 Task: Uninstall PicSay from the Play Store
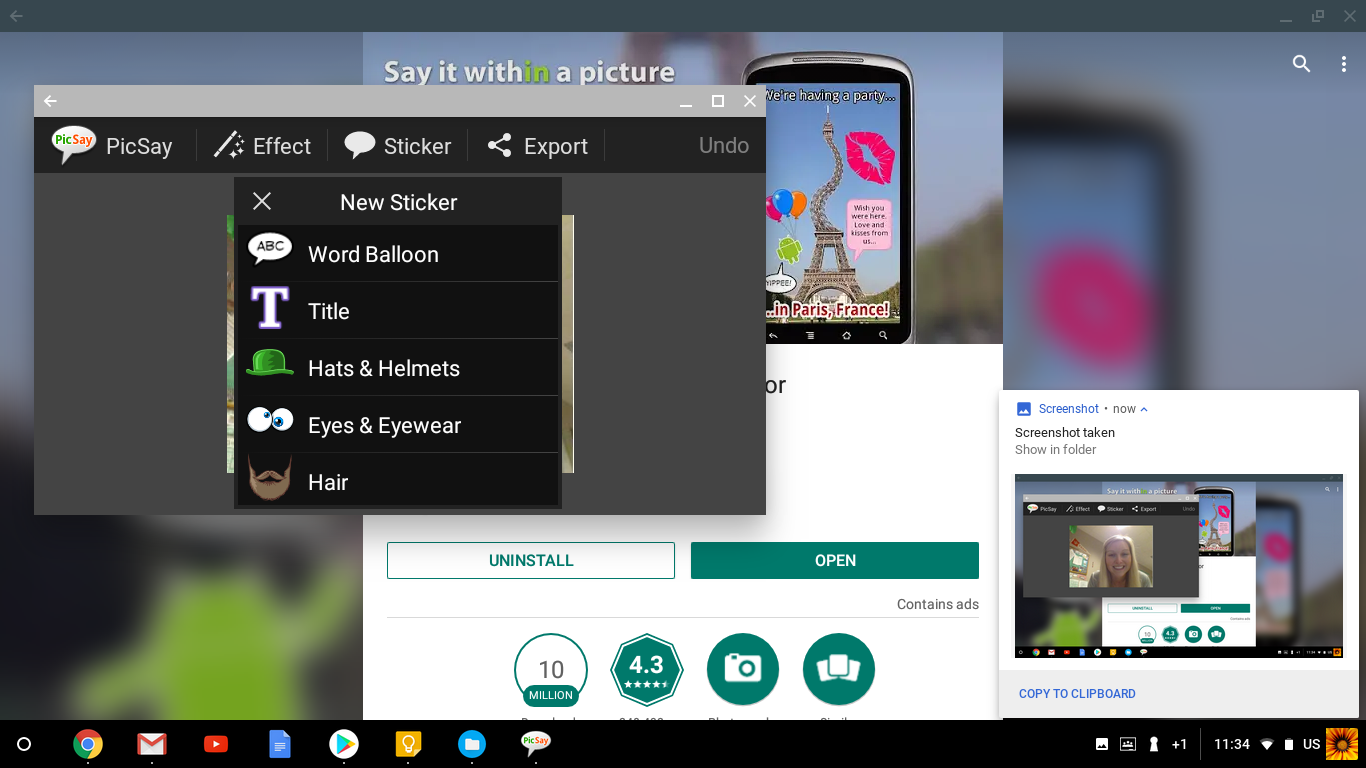pyautogui.click(x=531, y=560)
